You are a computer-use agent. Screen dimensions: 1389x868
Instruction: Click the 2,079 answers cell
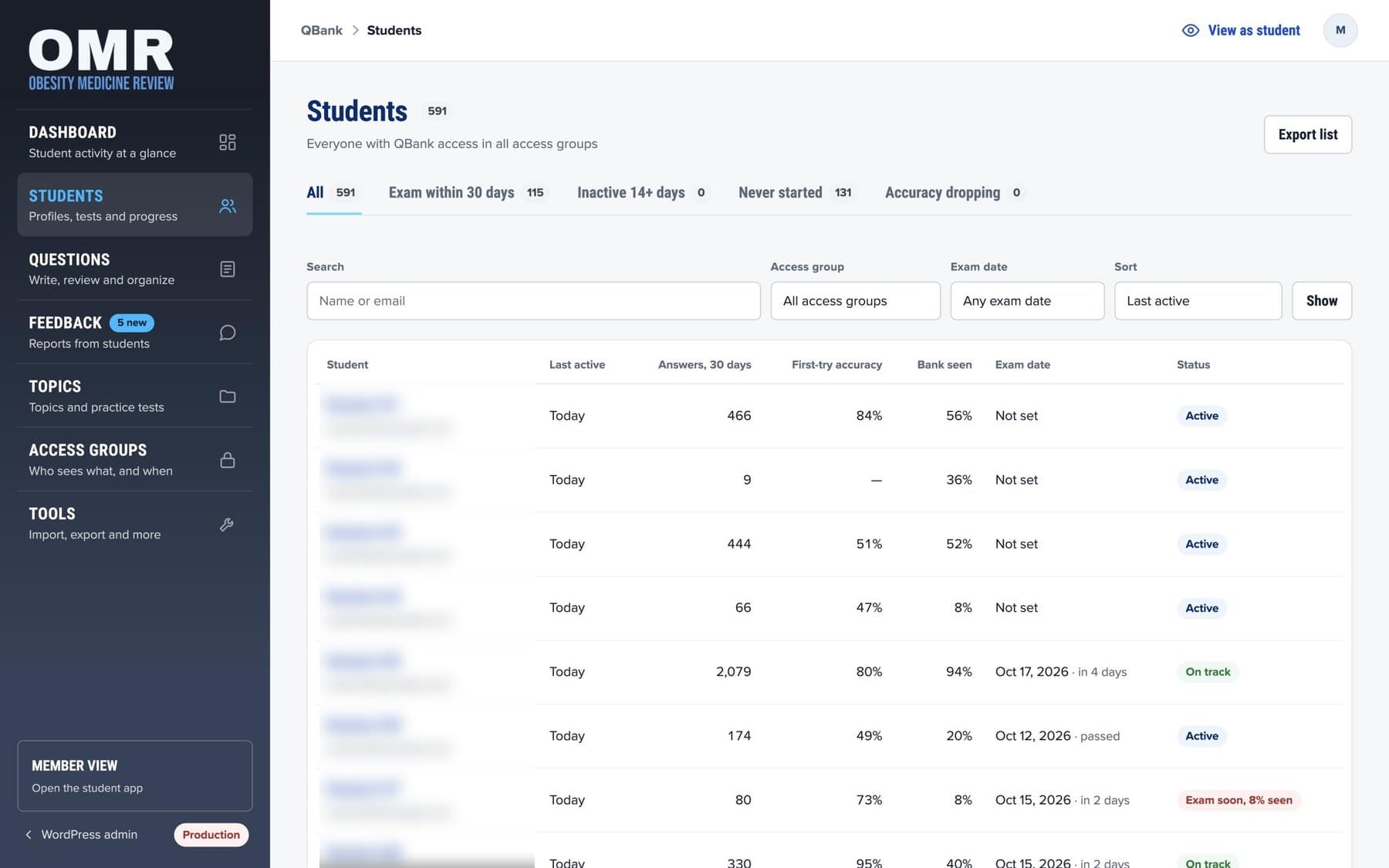click(x=733, y=672)
